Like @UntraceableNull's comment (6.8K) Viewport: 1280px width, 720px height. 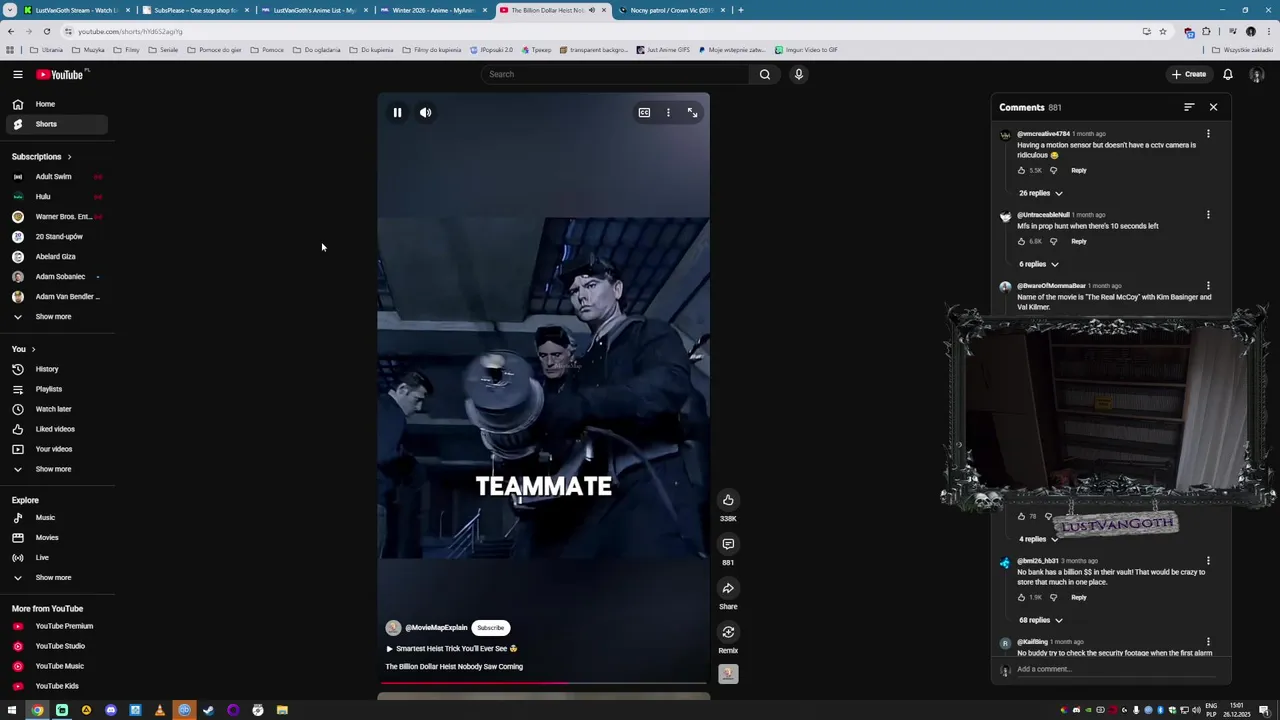tap(1021, 241)
